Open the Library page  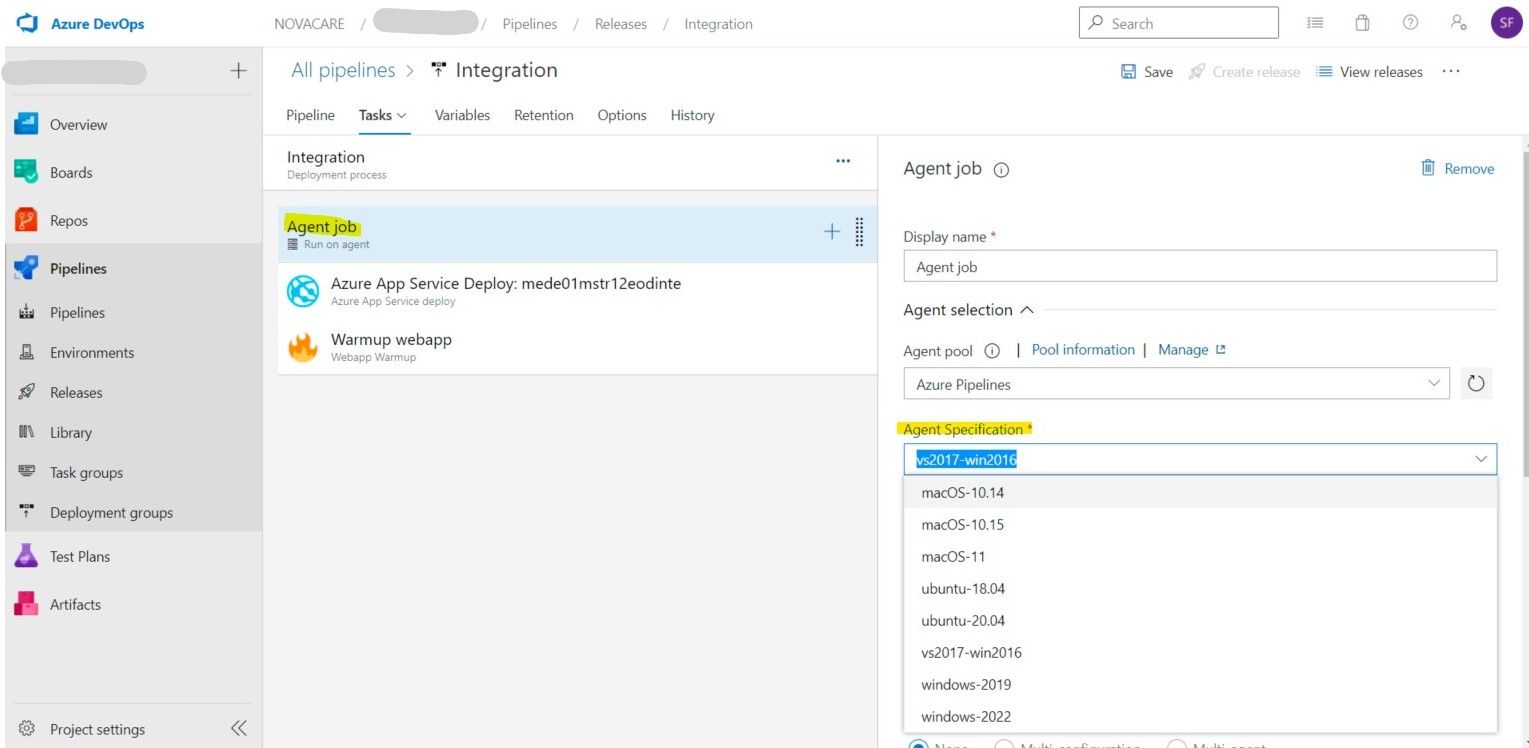[70, 432]
